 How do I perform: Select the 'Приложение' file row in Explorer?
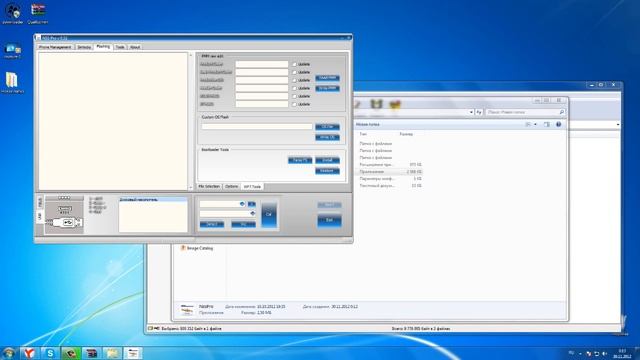[390, 172]
